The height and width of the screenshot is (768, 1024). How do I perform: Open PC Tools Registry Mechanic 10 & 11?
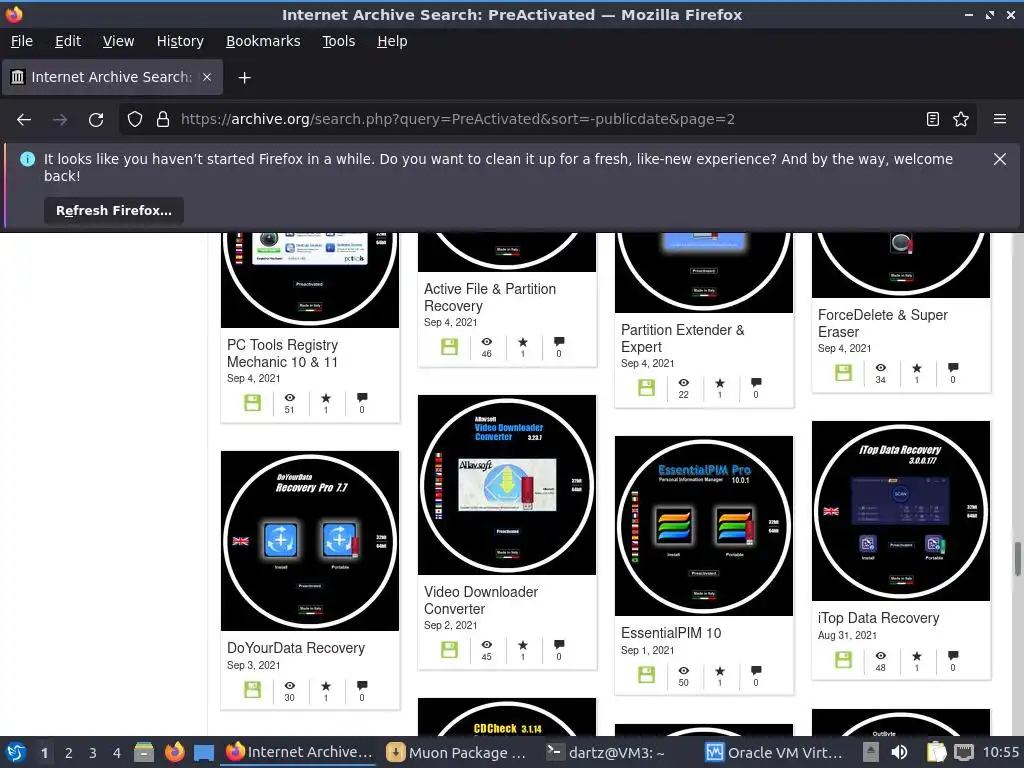coord(283,353)
